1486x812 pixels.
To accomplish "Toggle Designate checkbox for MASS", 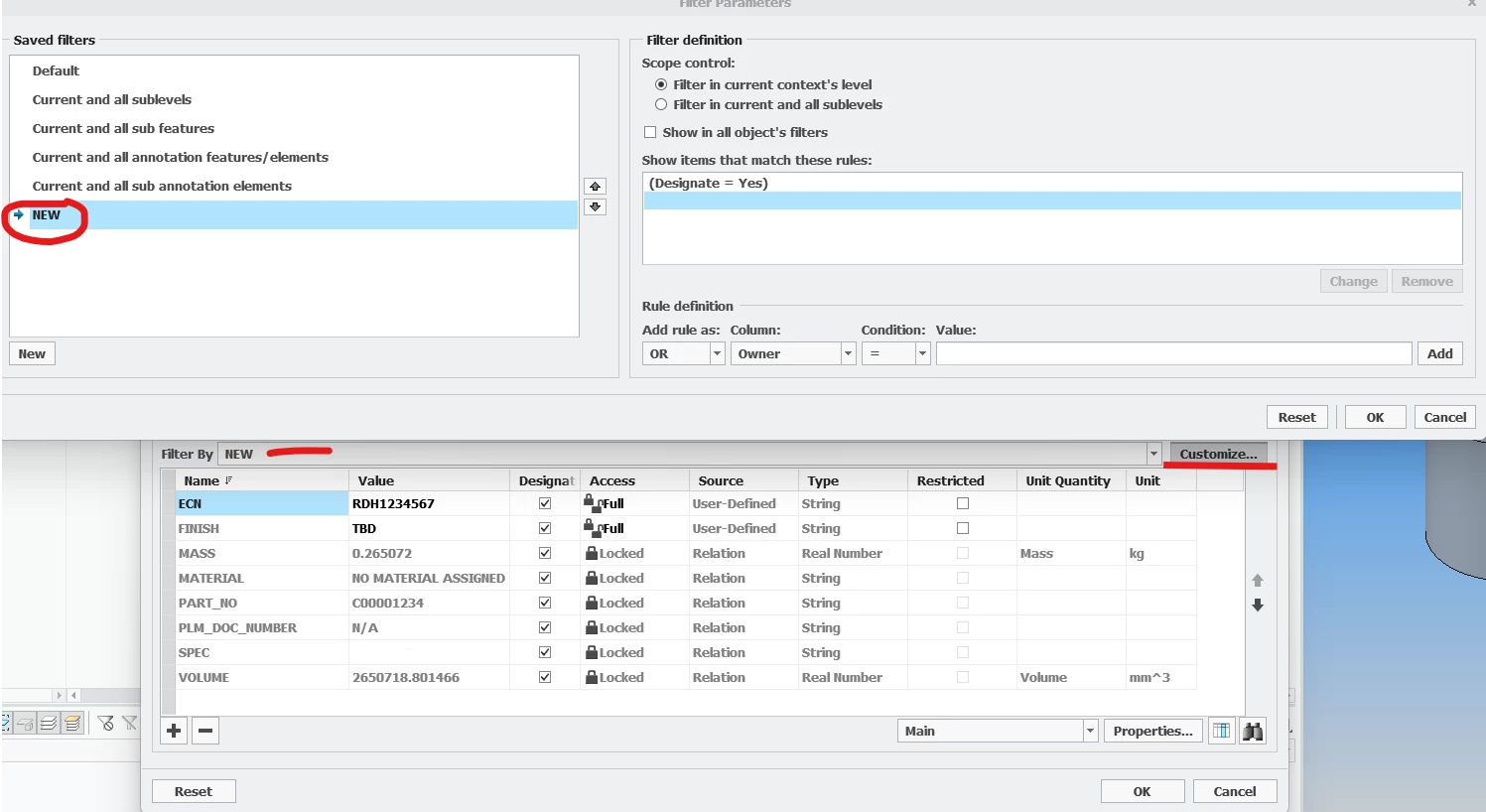I will (x=545, y=553).
